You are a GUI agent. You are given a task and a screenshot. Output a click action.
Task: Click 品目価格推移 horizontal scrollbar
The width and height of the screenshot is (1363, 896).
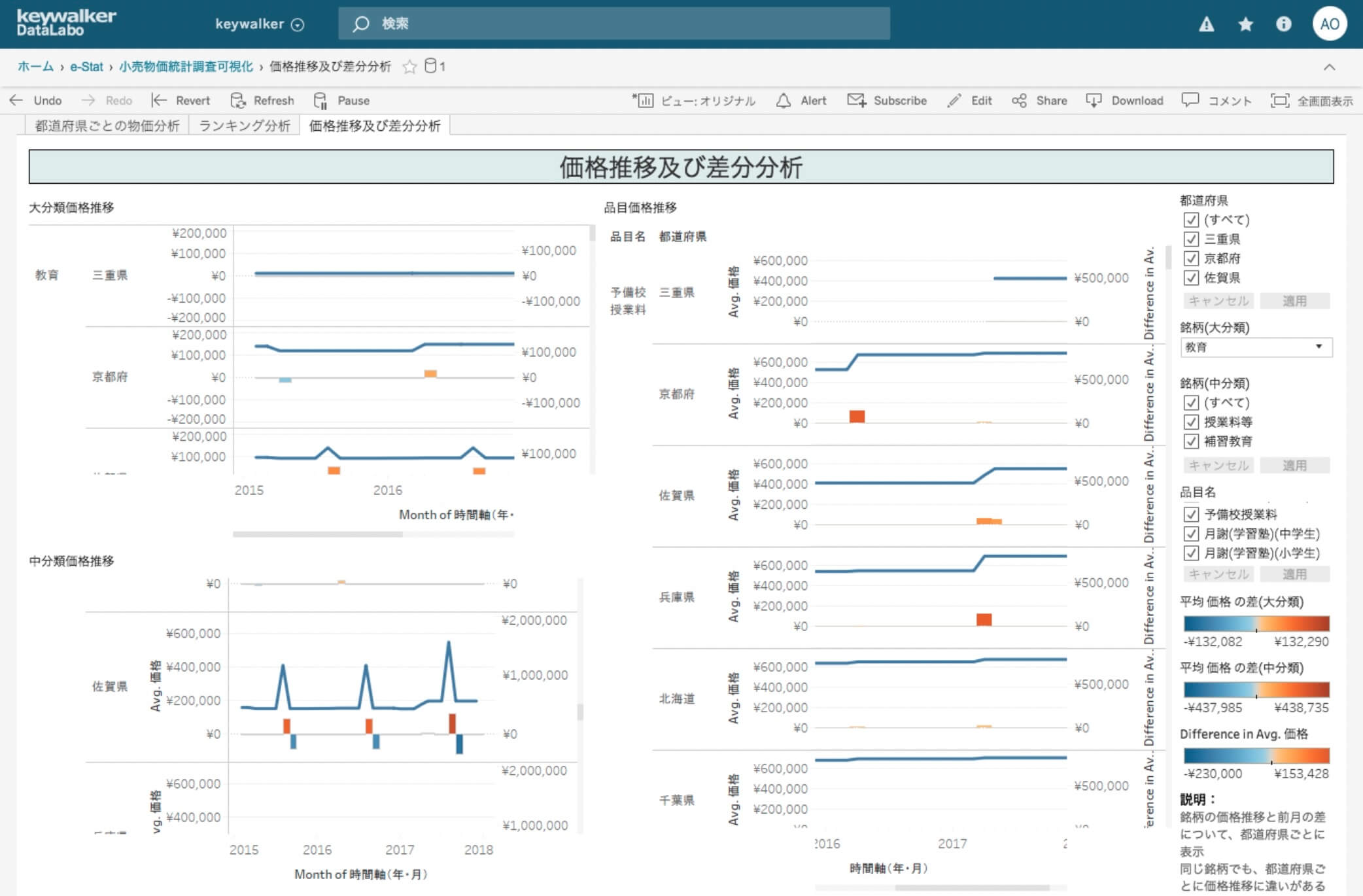click(972, 887)
